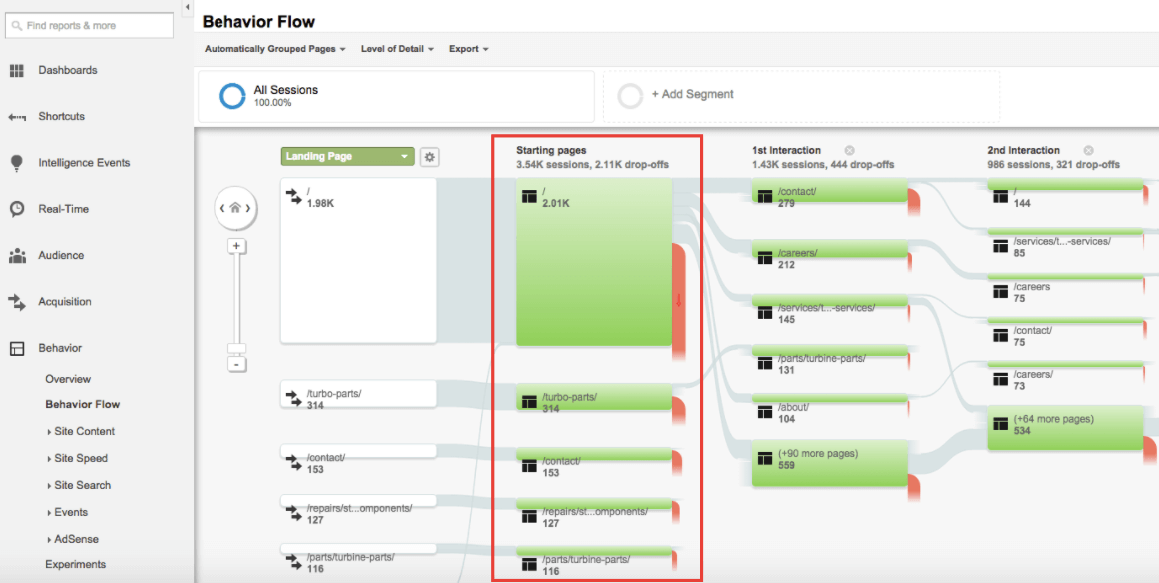Open the Level of Detail dropdown
The width and height of the screenshot is (1159, 583).
pyautogui.click(x=397, y=49)
